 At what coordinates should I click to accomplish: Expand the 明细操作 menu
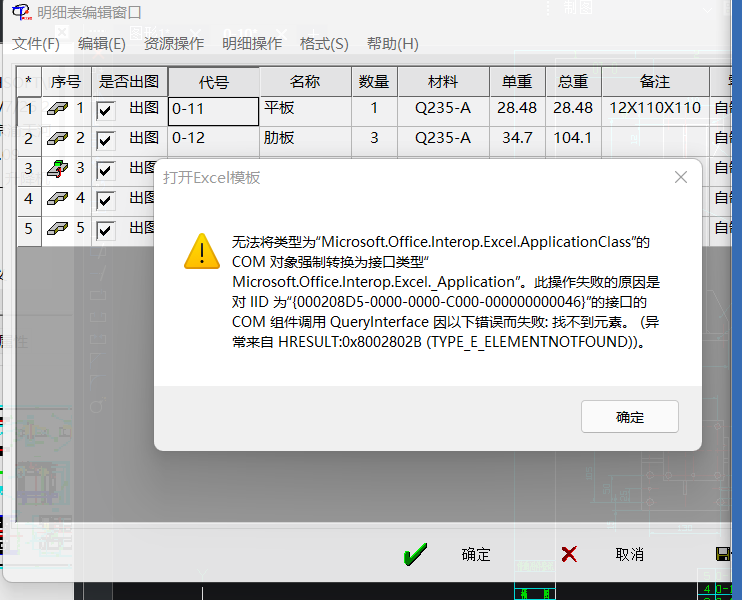coord(252,44)
